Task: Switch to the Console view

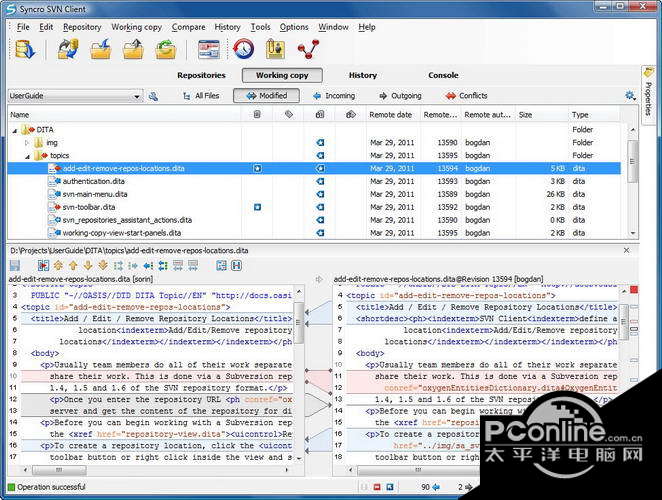Action: coord(443,75)
